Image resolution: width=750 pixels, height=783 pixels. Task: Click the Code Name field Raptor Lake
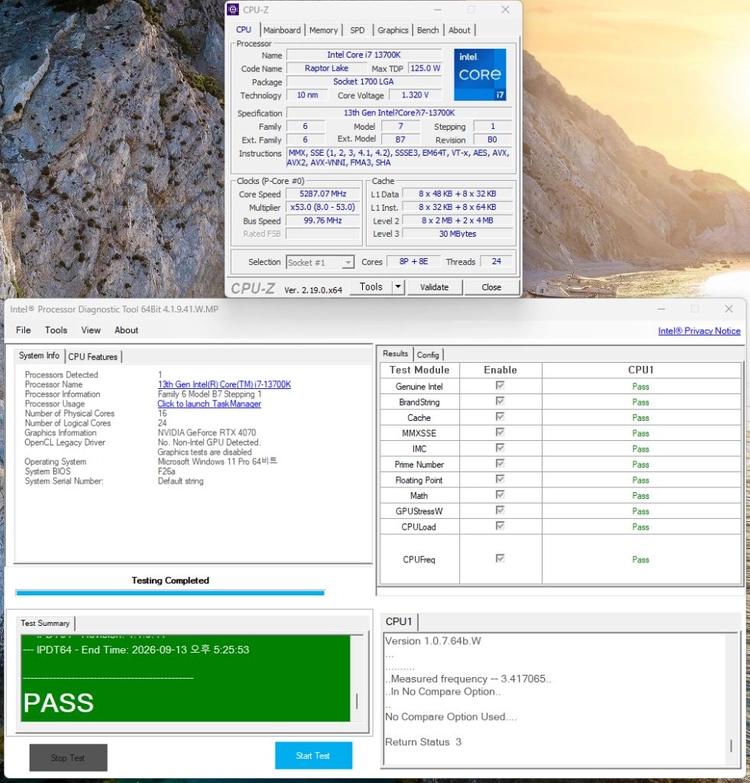[x=327, y=68]
